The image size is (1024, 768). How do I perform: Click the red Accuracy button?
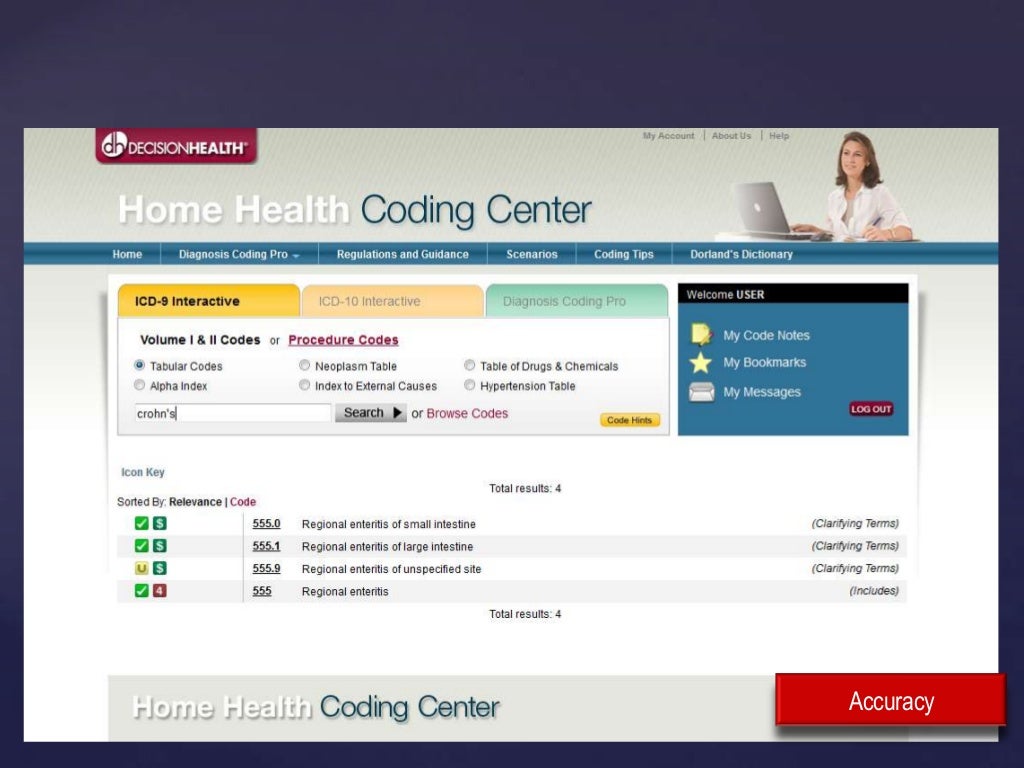(x=891, y=701)
